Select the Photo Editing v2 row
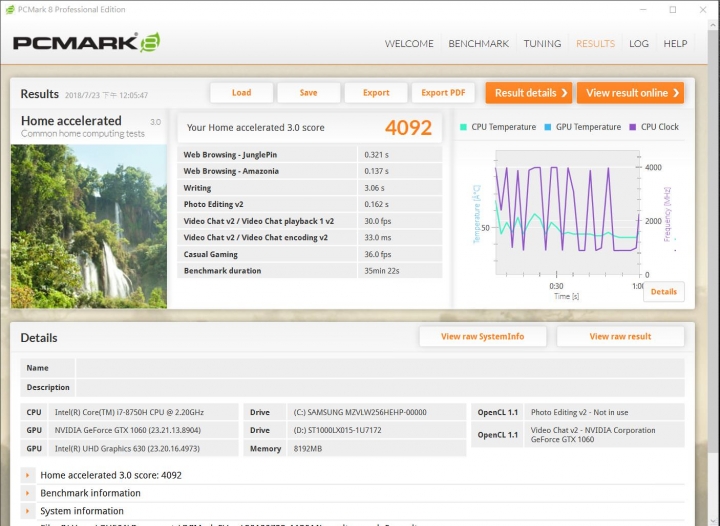Viewport: 720px width, 526px height. pyautogui.click(x=310, y=204)
